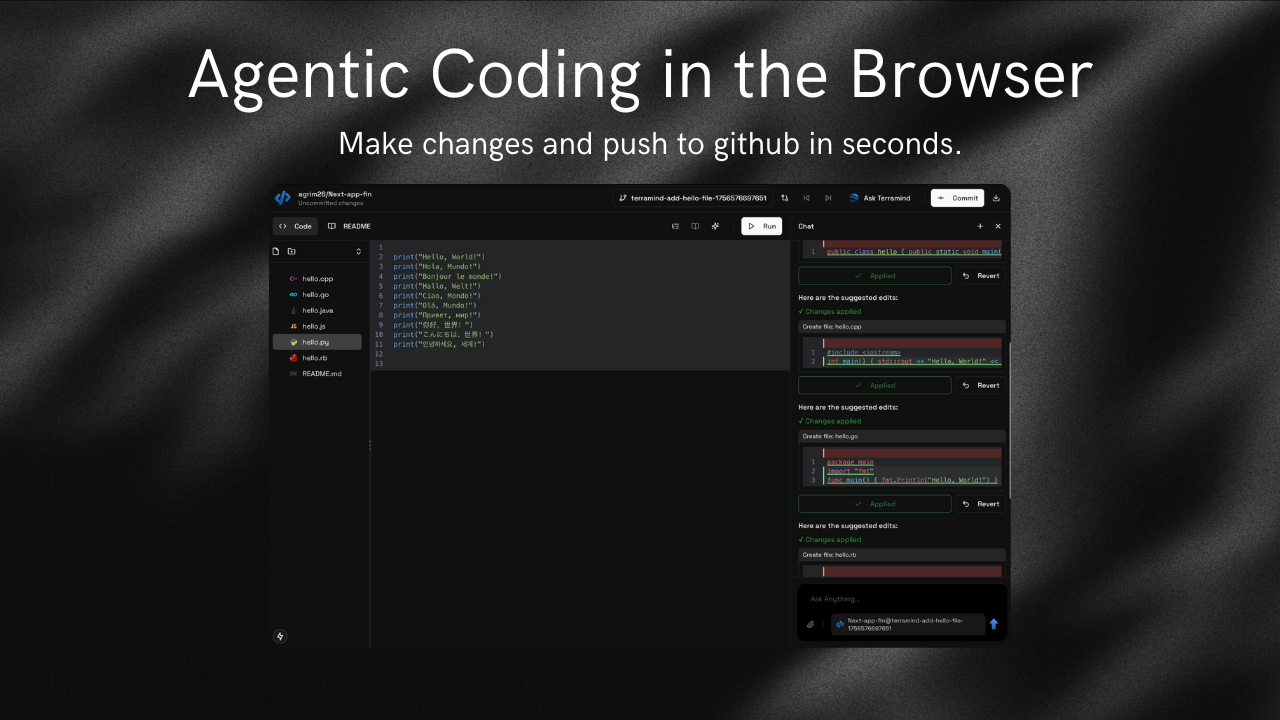
Task: Open the README tab
Action: click(349, 226)
